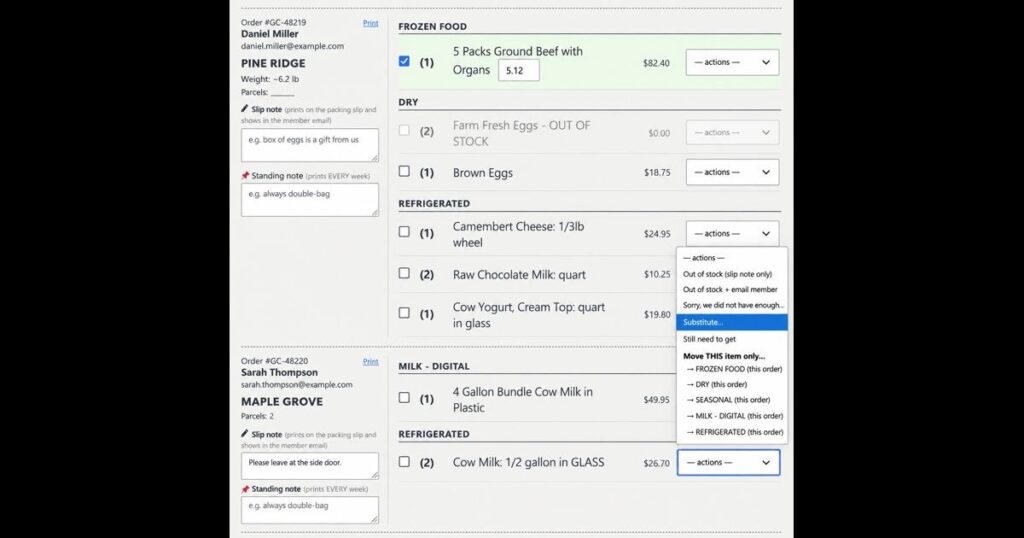The image size is (1024, 538).
Task: Move item to SEASONAL (this order)
Action: (x=733, y=400)
